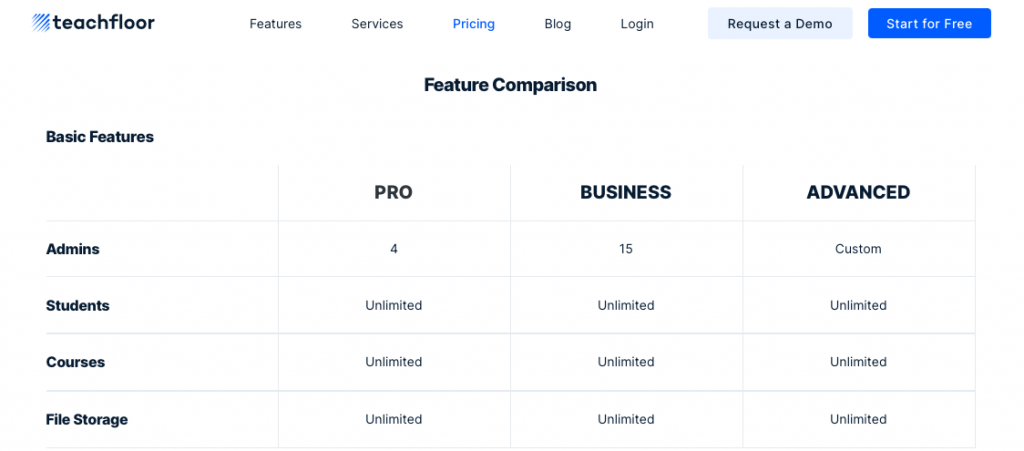Click the Students row label

pos(78,305)
